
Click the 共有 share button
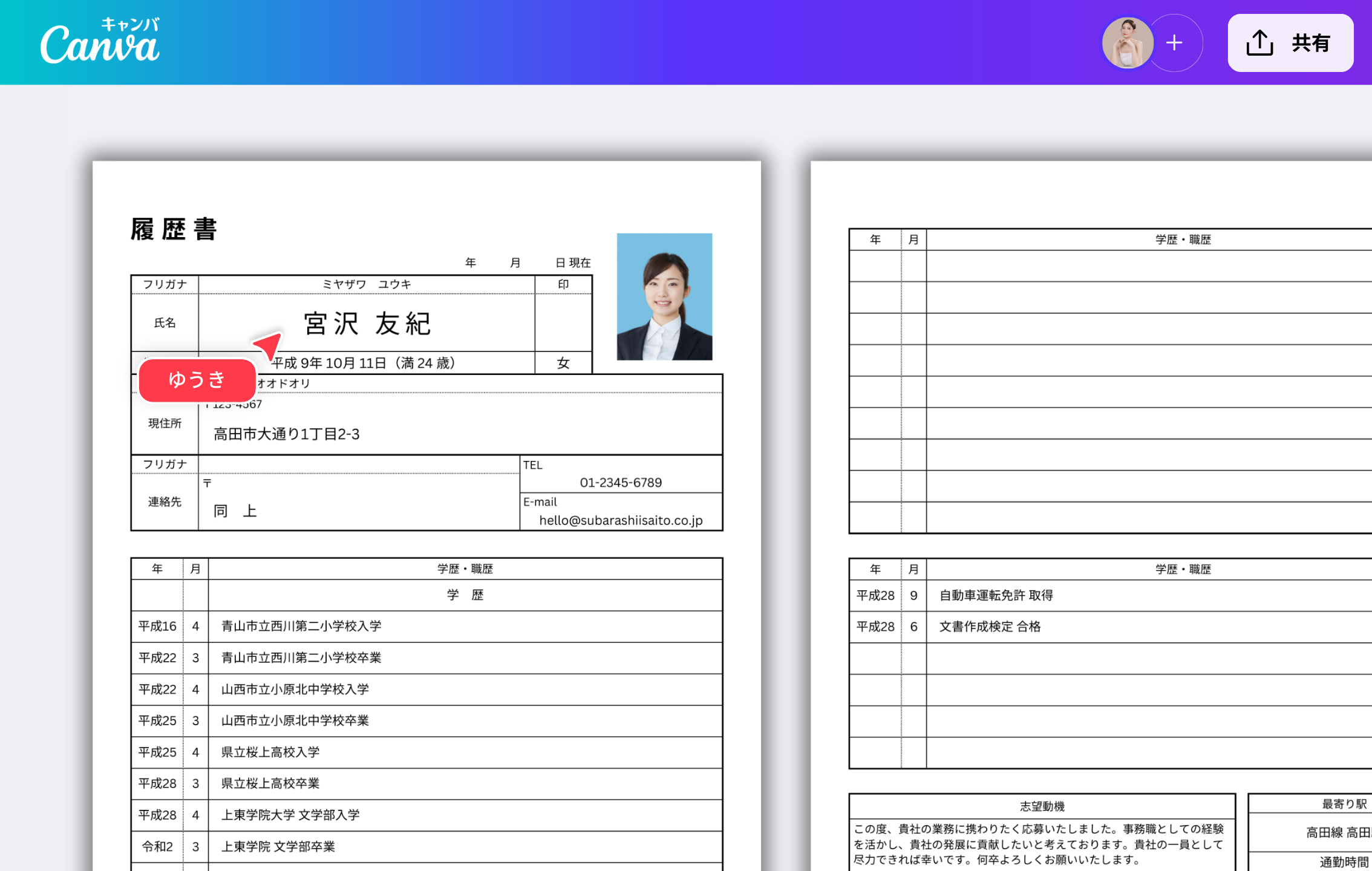1290,43
